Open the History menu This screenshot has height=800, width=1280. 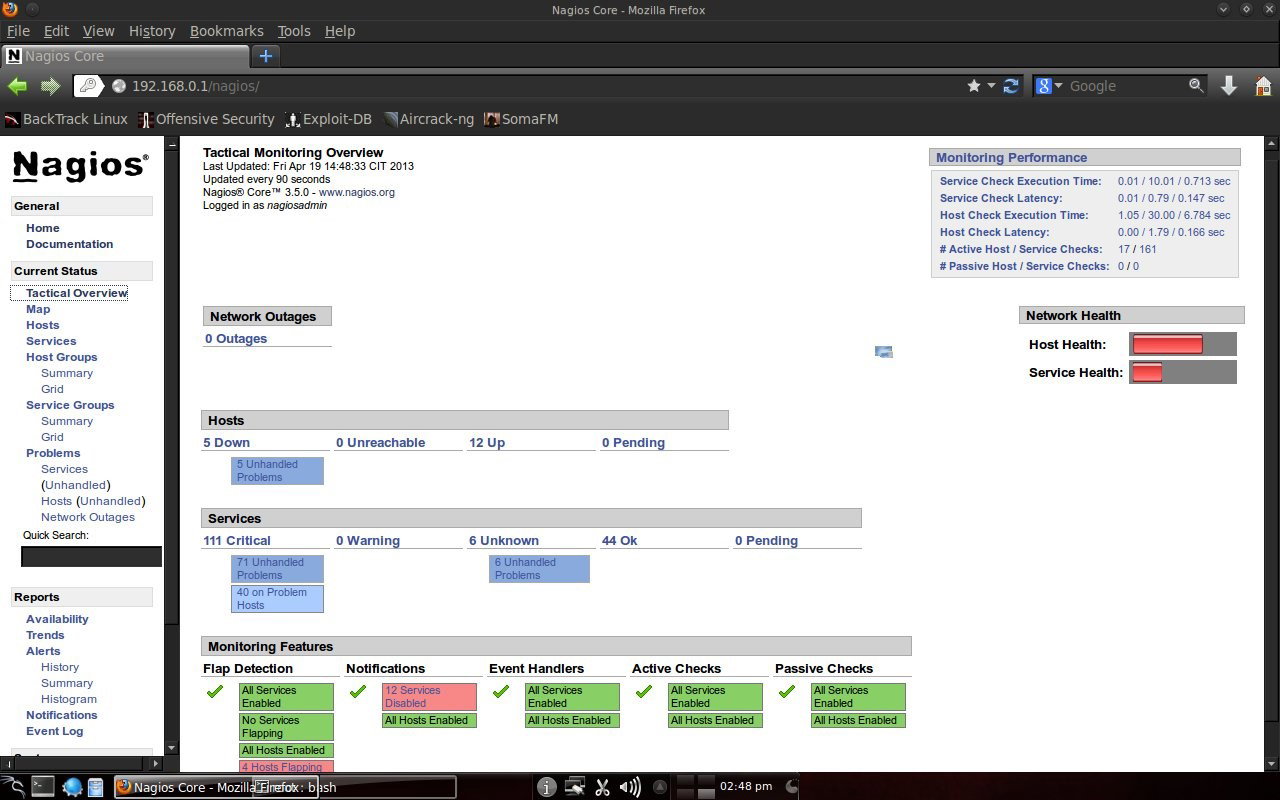152,31
